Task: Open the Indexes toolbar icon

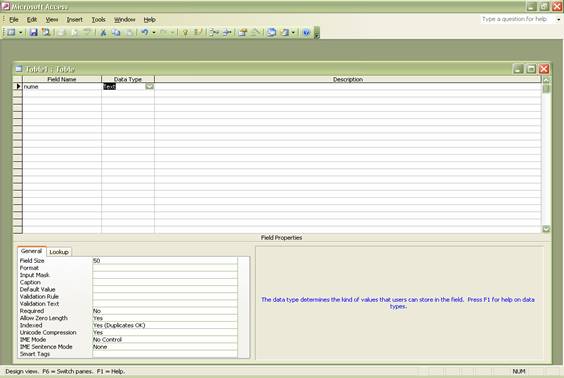Action: tap(198, 33)
